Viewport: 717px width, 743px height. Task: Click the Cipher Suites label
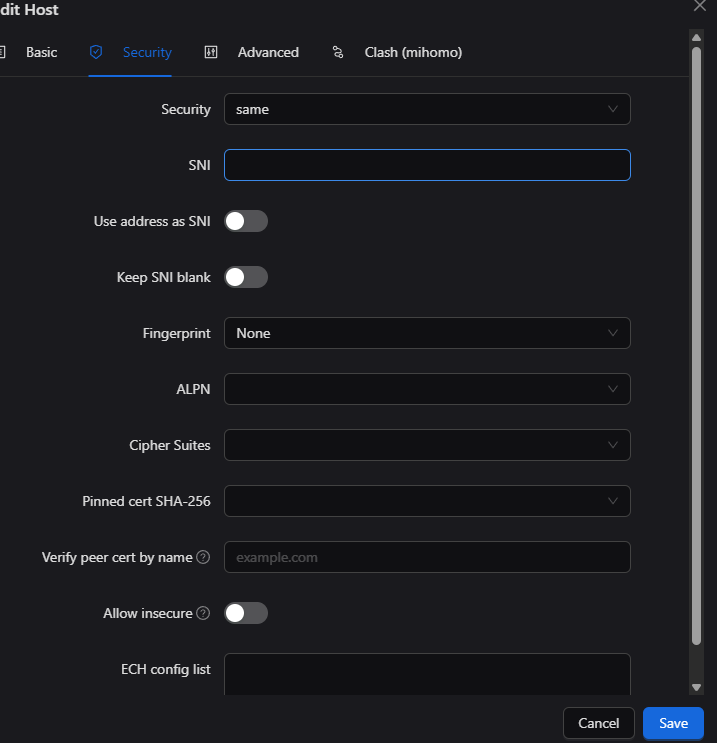[x=170, y=445]
